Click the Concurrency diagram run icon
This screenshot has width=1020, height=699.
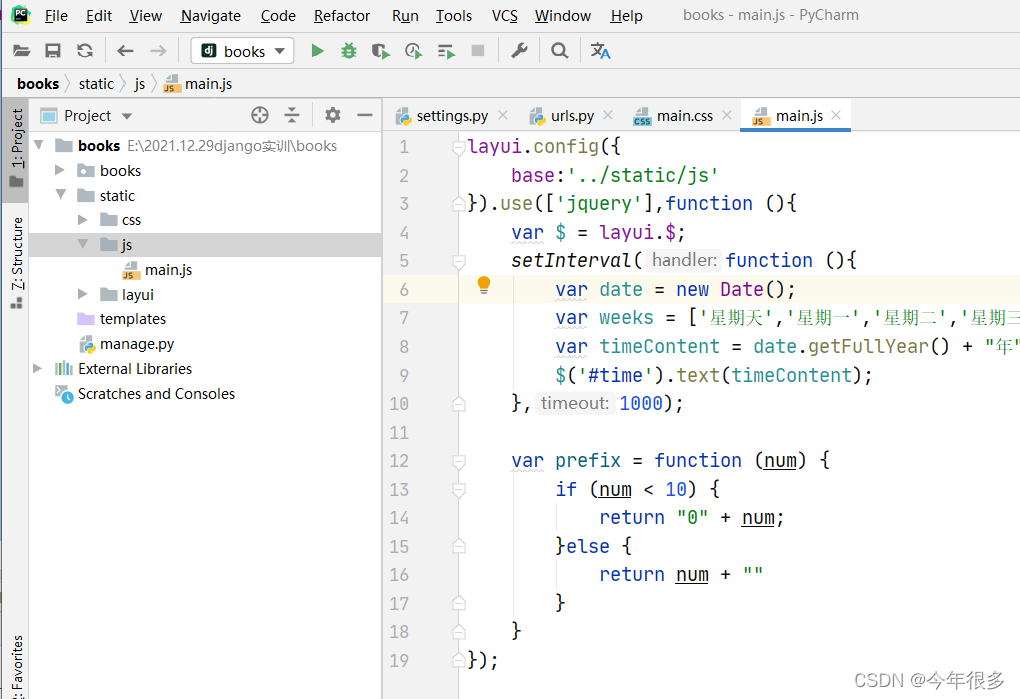(446, 51)
